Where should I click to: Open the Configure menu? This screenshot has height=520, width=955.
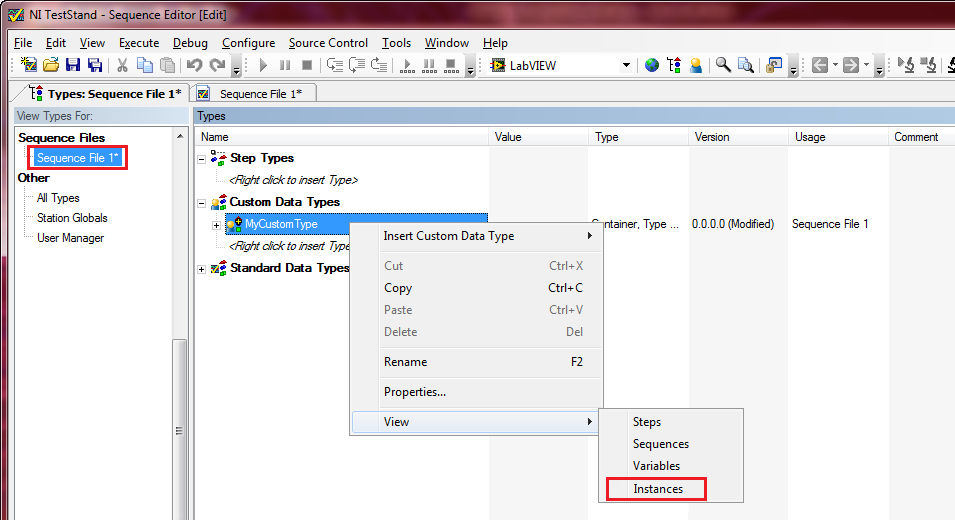click(x=248, y=43)
